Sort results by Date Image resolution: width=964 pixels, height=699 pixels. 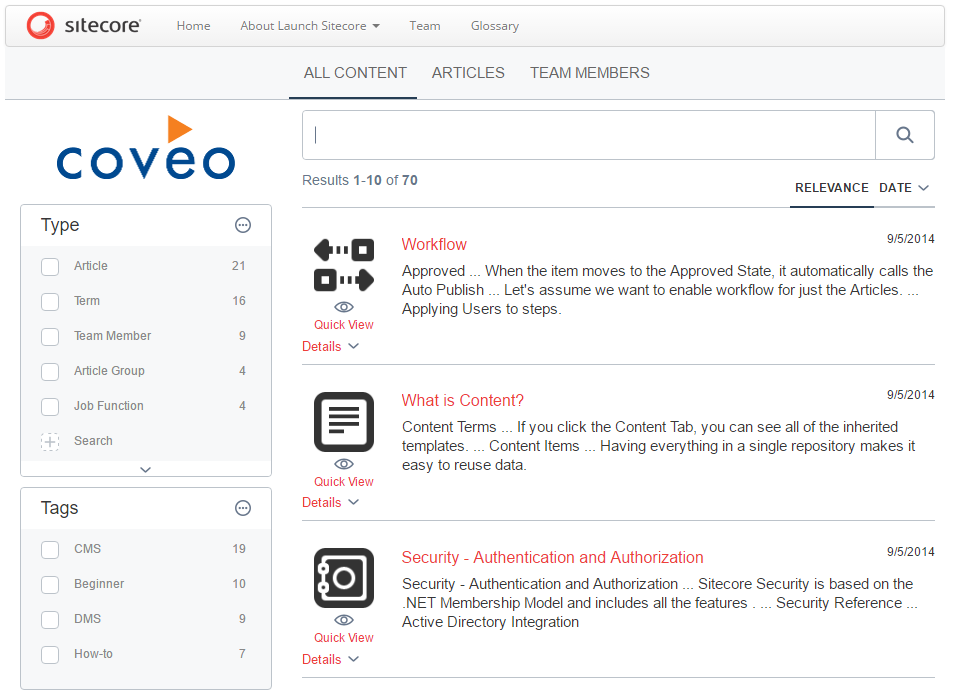pyautogui.click(x=903, y=188)
